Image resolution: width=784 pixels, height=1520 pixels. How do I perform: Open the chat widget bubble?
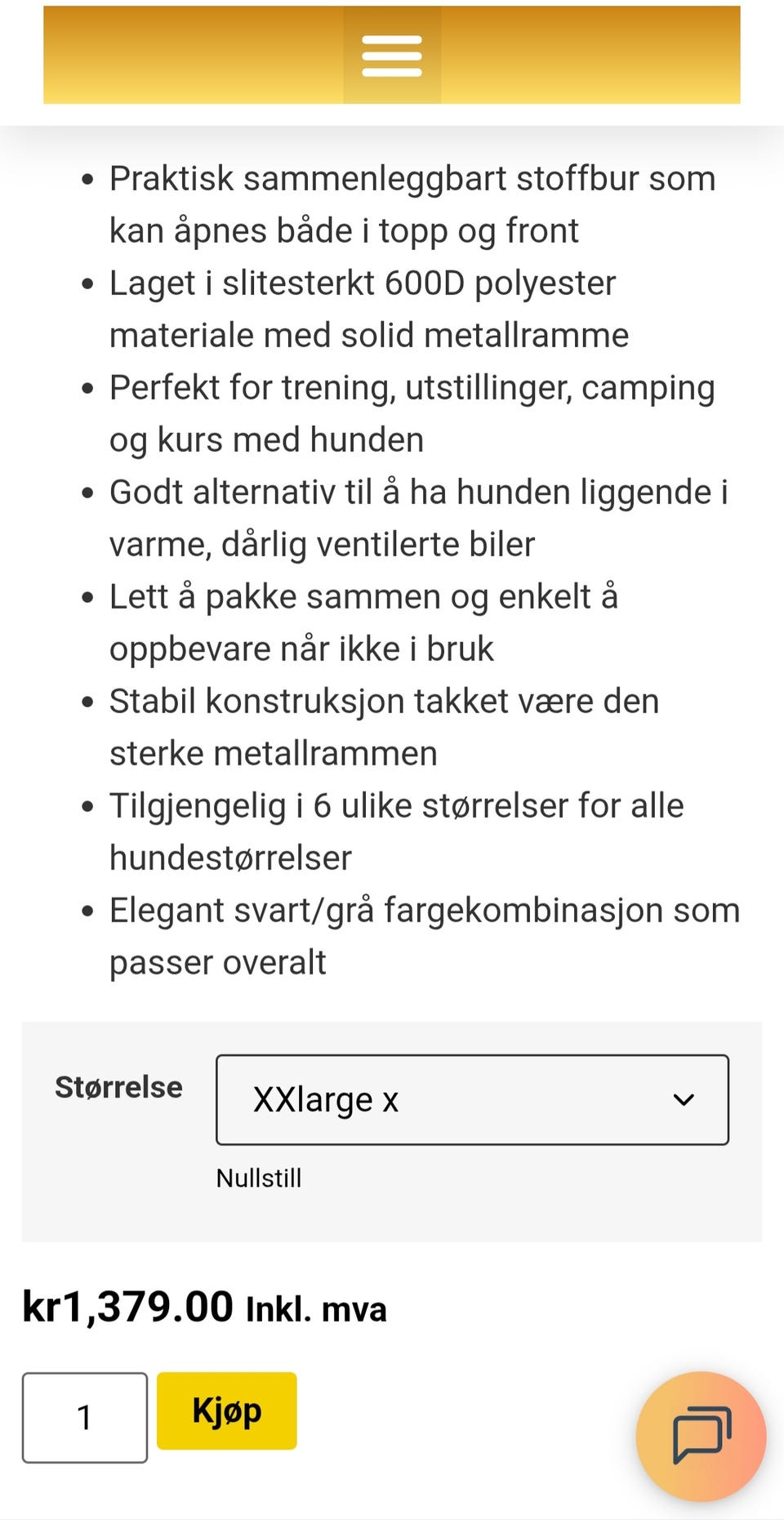[x=701, y=1435]
